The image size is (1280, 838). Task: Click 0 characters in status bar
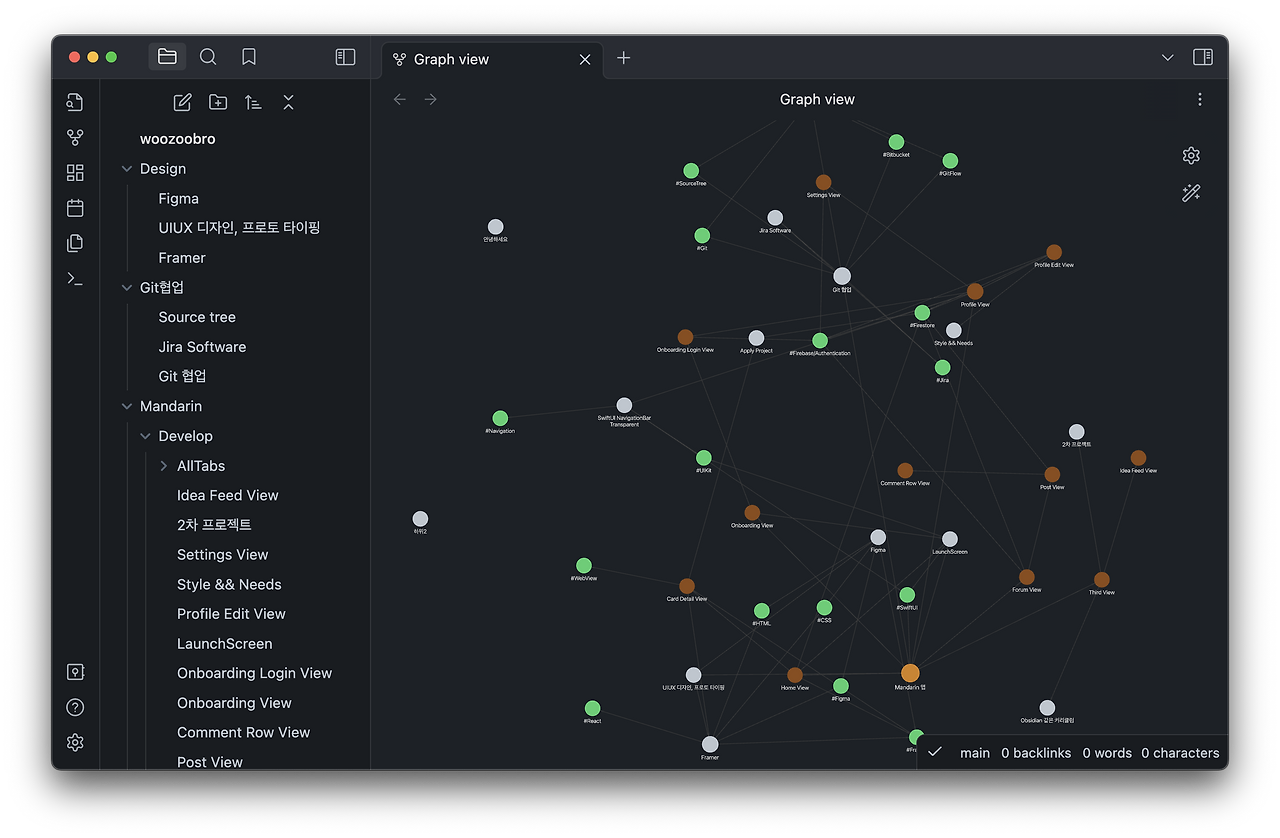1180,753
